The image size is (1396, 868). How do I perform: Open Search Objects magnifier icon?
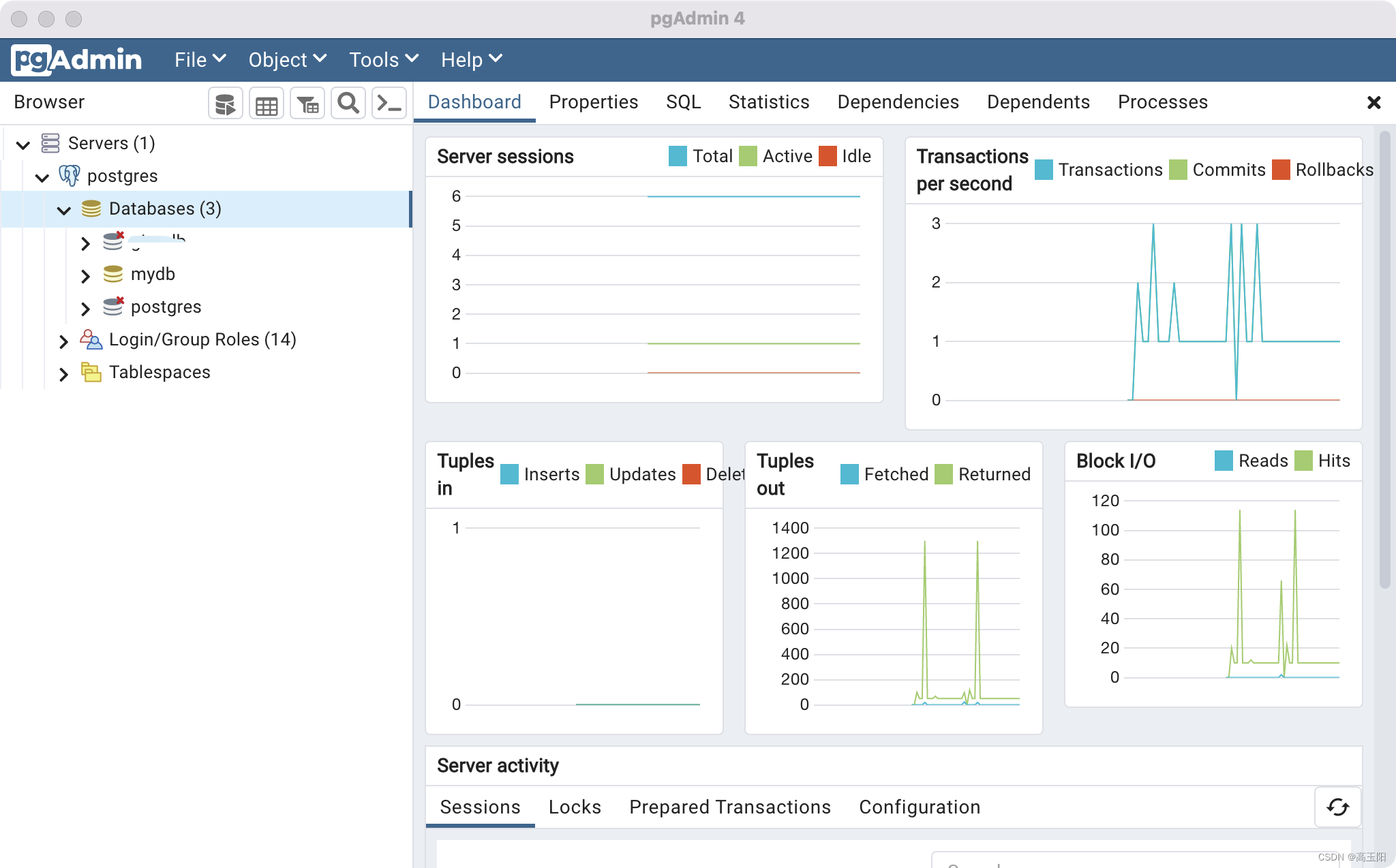348,104
